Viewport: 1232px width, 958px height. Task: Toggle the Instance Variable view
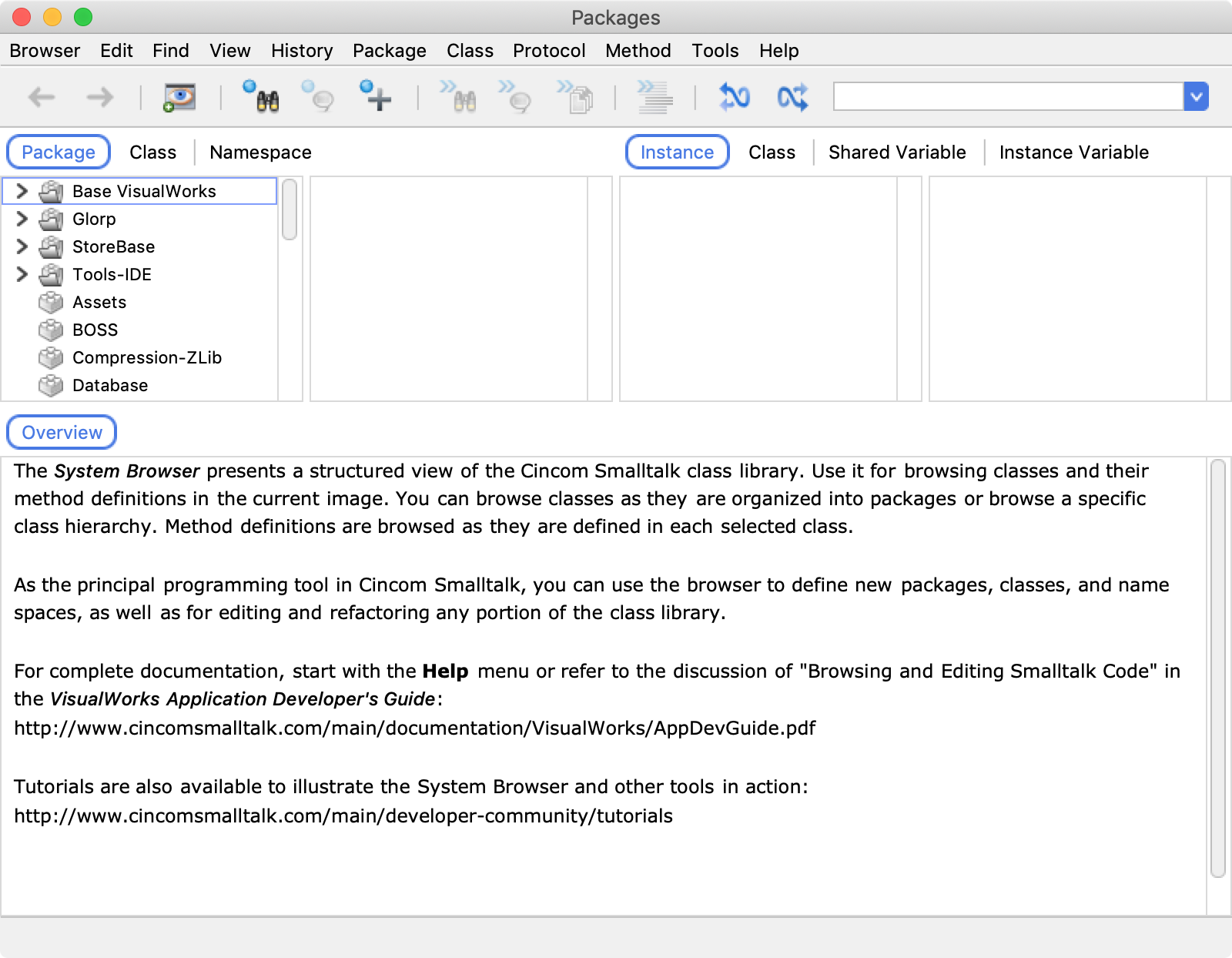coord(1073,152)
